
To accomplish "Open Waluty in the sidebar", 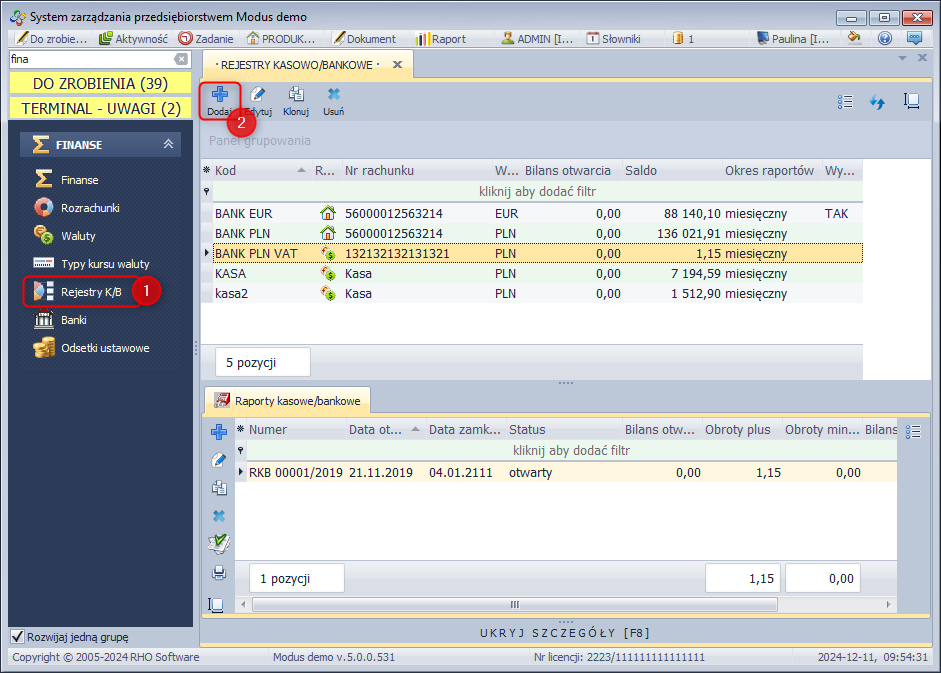I will coord(78,236).
